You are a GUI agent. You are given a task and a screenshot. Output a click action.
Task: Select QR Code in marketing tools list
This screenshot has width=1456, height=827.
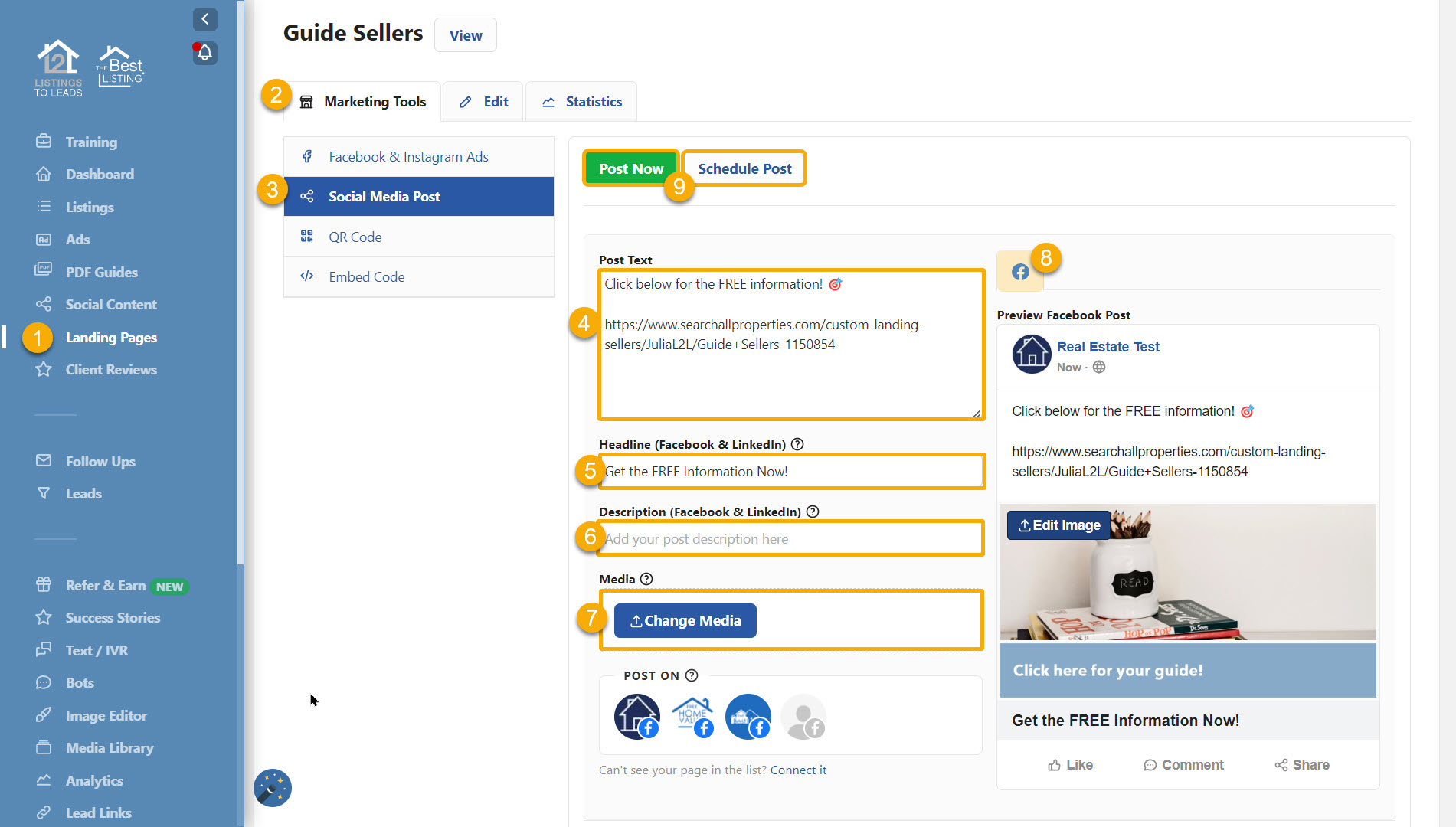point(355,237)
